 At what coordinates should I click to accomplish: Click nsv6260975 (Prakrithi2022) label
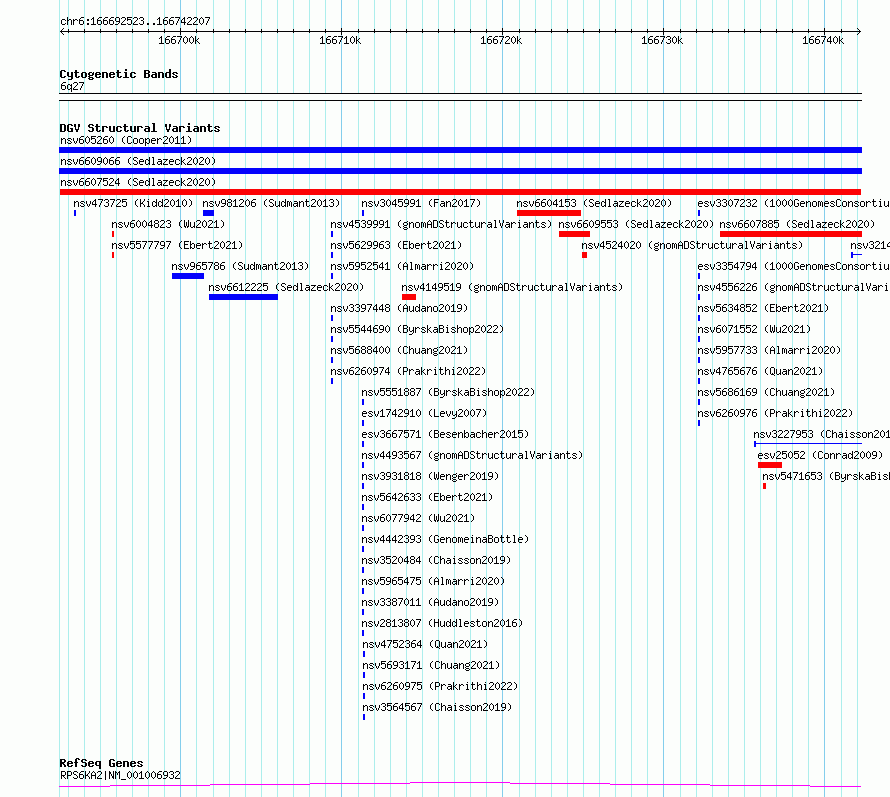[x=440, y=686]
